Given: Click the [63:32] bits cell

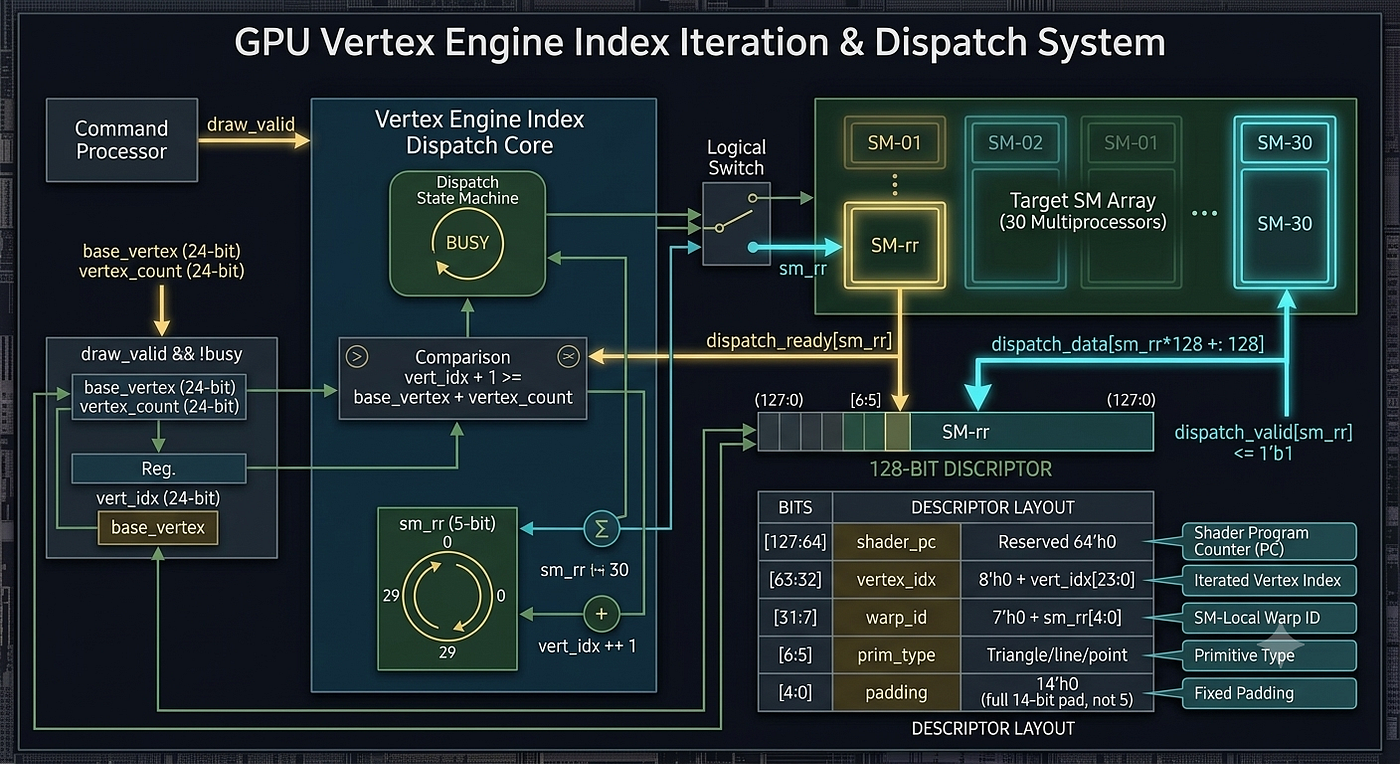Looking at the screenshot, I should [x=795, y=579].
